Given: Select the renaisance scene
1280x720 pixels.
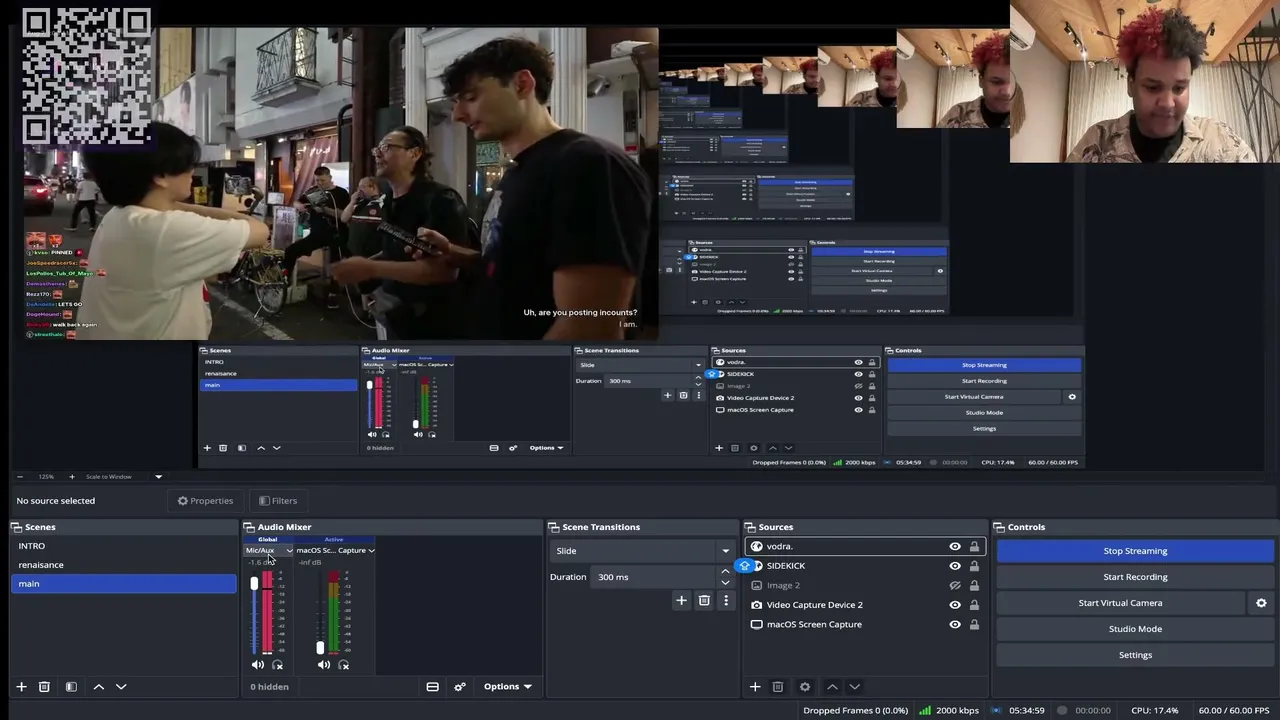Looking at the screenshot, I should pos(124,565).
